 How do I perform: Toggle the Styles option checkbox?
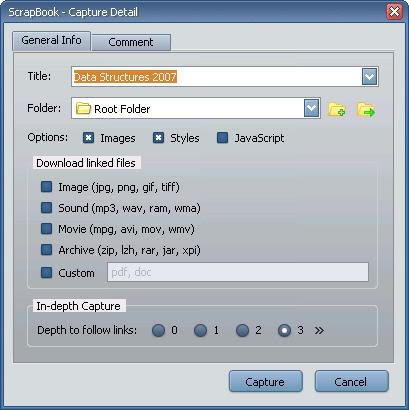pos(158,138)
